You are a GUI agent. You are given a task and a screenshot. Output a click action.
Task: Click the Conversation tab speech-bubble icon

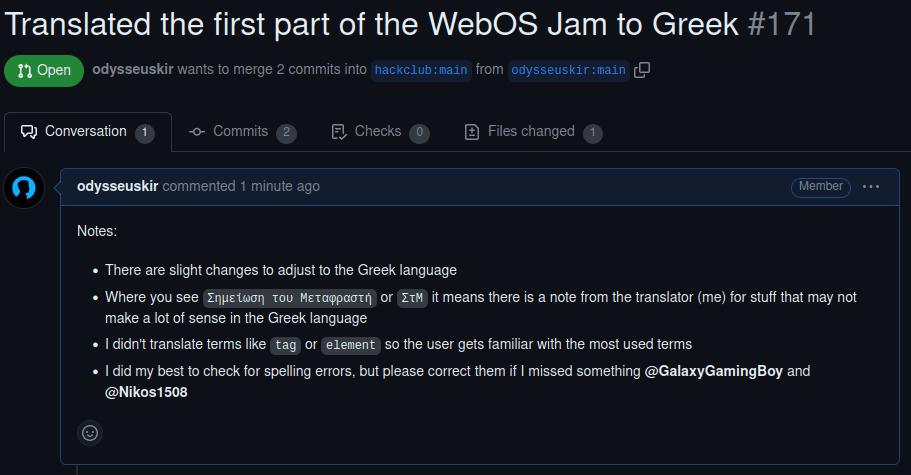pos(29,132)
